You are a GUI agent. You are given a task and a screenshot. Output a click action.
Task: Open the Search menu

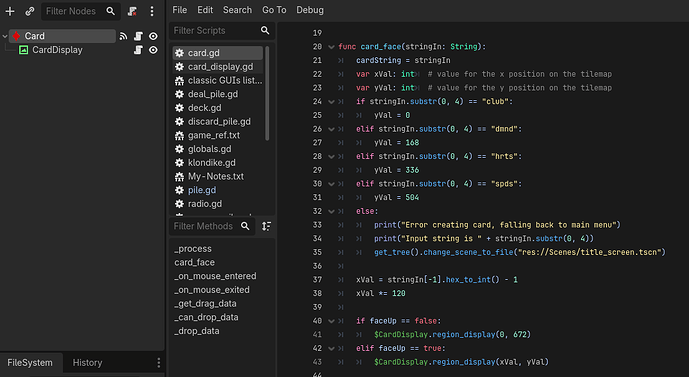click(237, 10)
